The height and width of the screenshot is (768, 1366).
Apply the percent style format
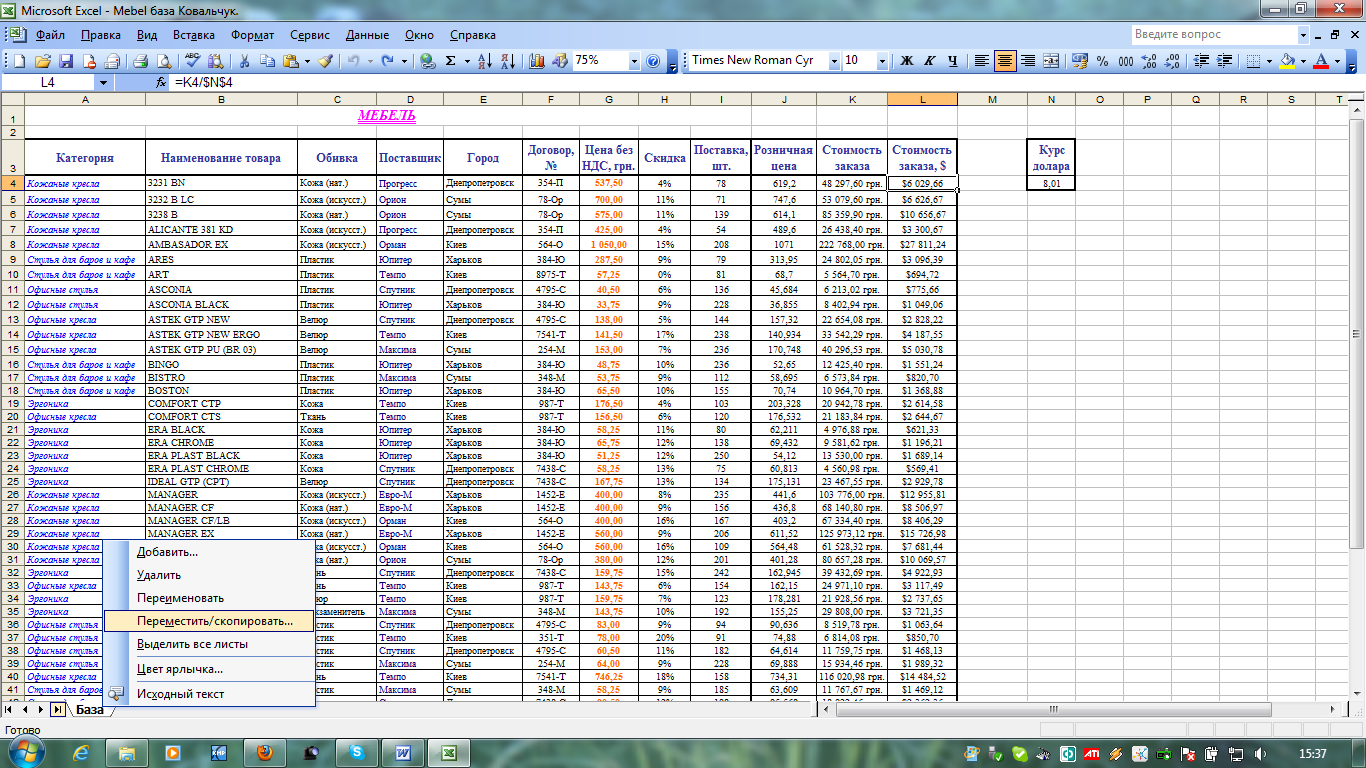(x=1102, y=61)
